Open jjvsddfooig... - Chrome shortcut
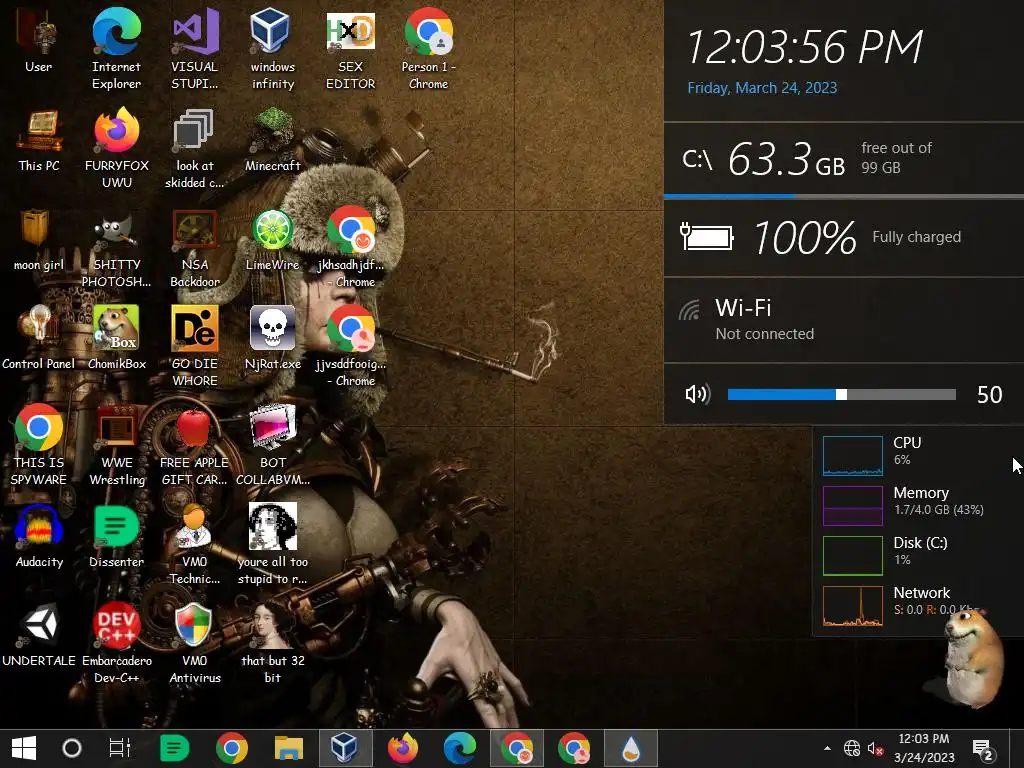 tap(351, 346)
